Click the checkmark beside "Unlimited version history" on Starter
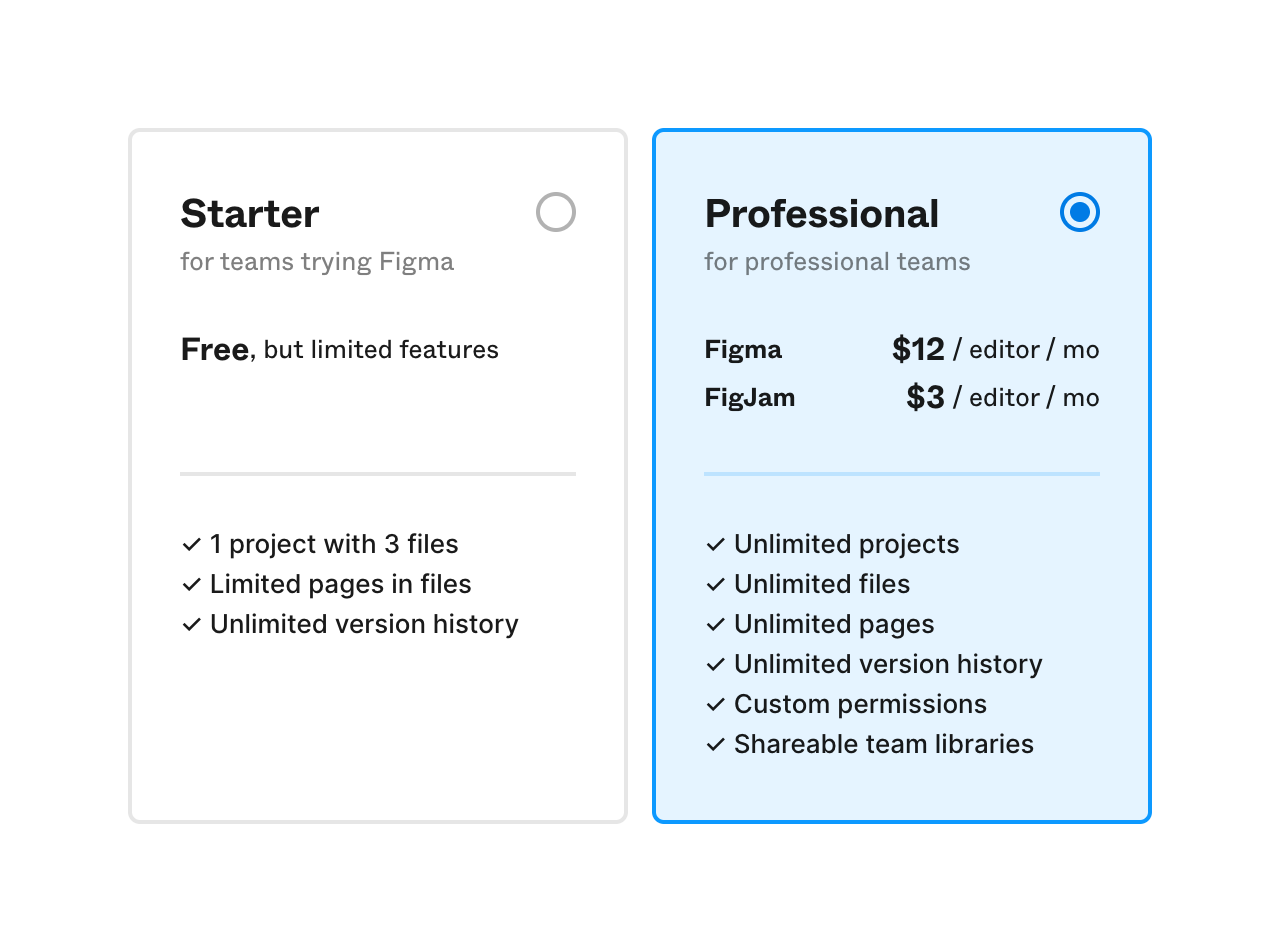This screenshot has width=1280, height=952. click(x=190, y=624)
